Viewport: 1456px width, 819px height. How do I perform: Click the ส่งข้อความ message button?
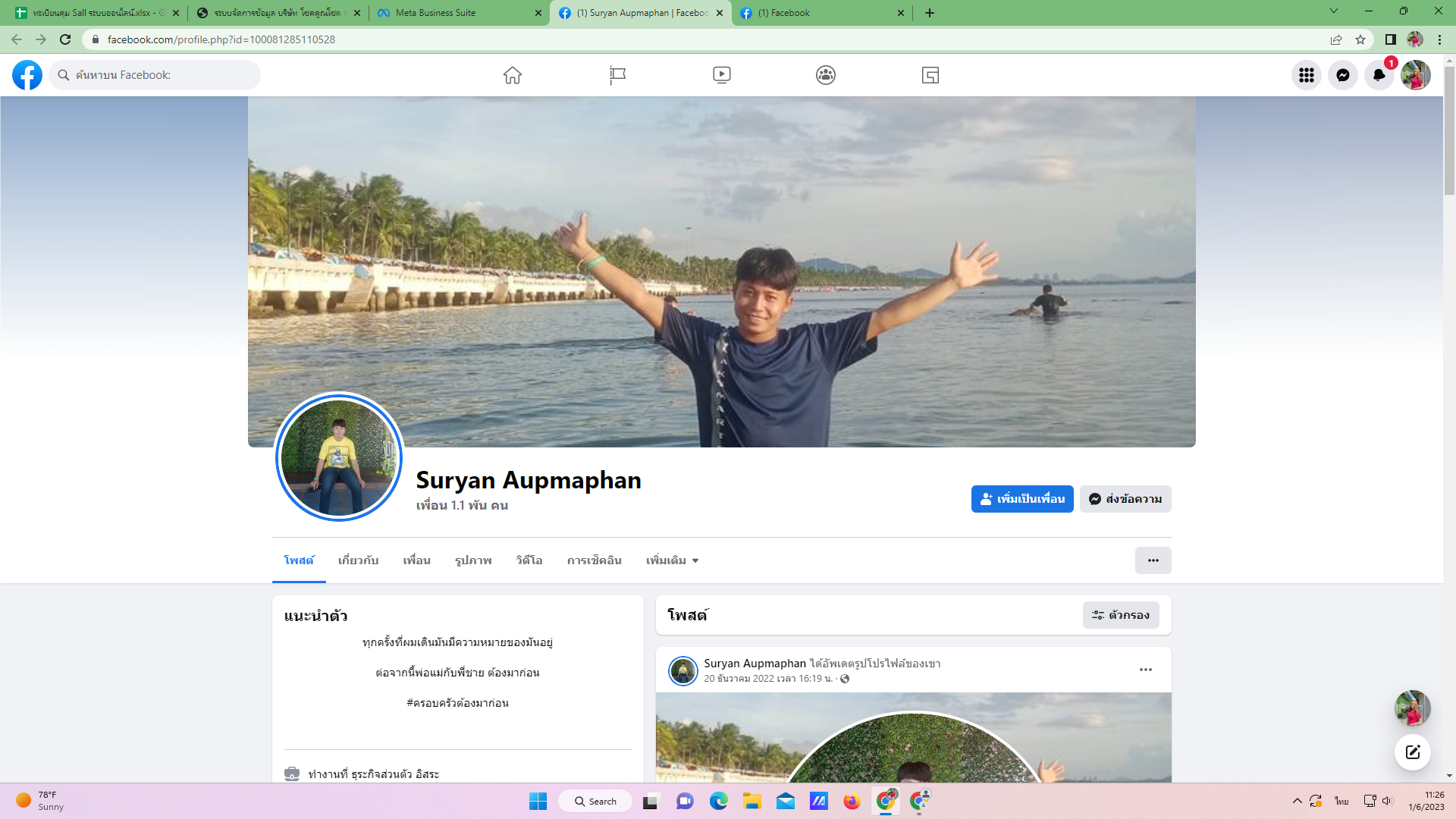1125,499
